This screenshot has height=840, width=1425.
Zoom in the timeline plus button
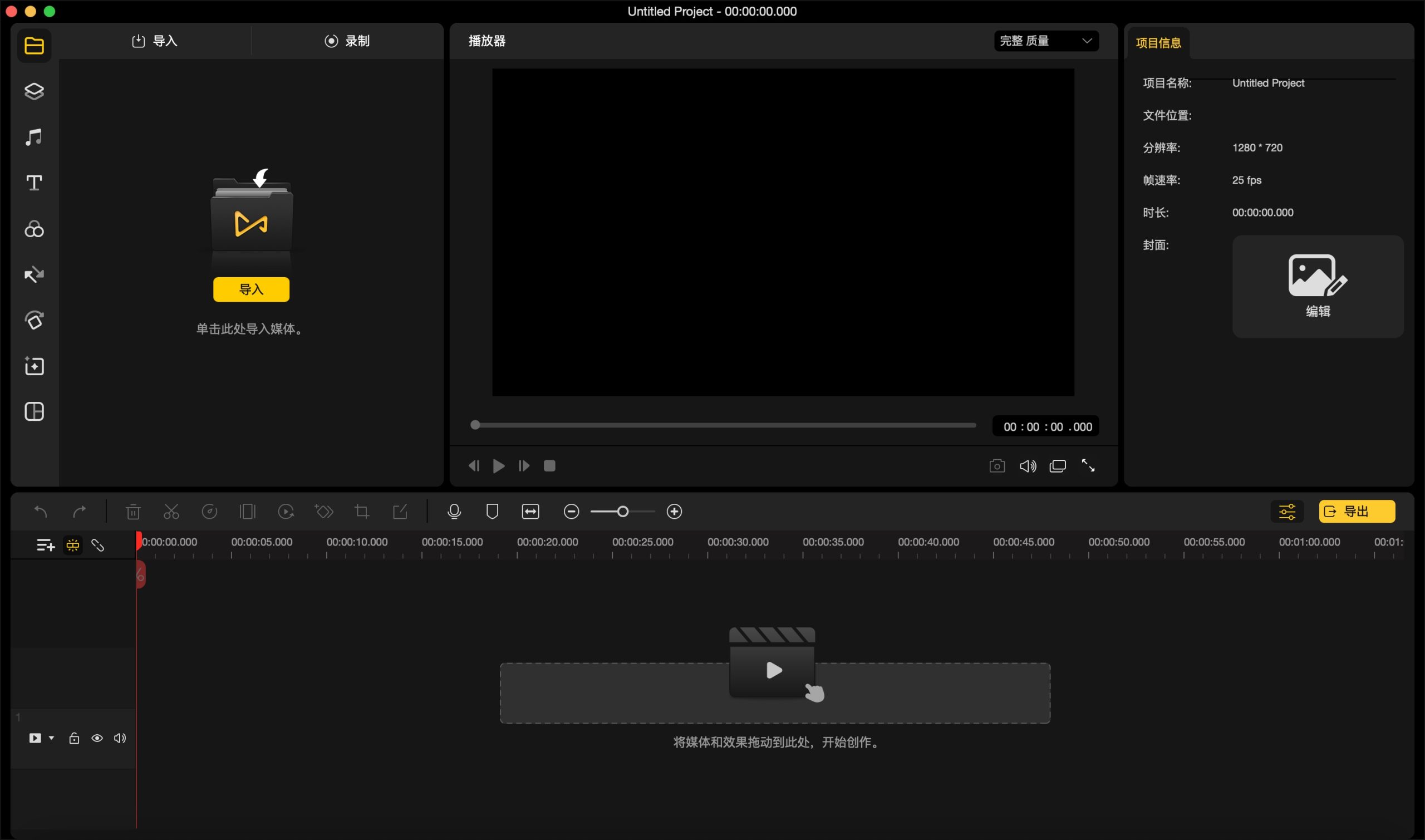click(674, 512)
